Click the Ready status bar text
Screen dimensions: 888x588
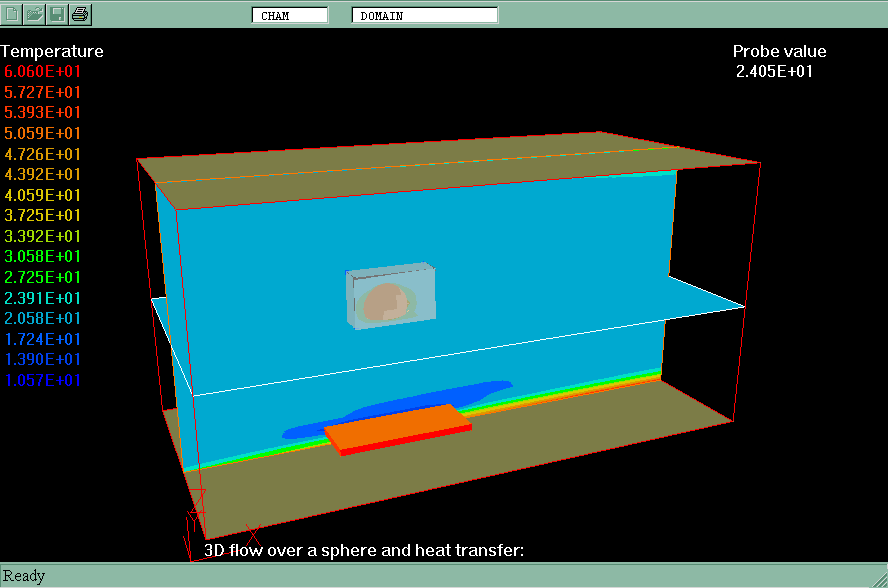[x=24, y=576]
